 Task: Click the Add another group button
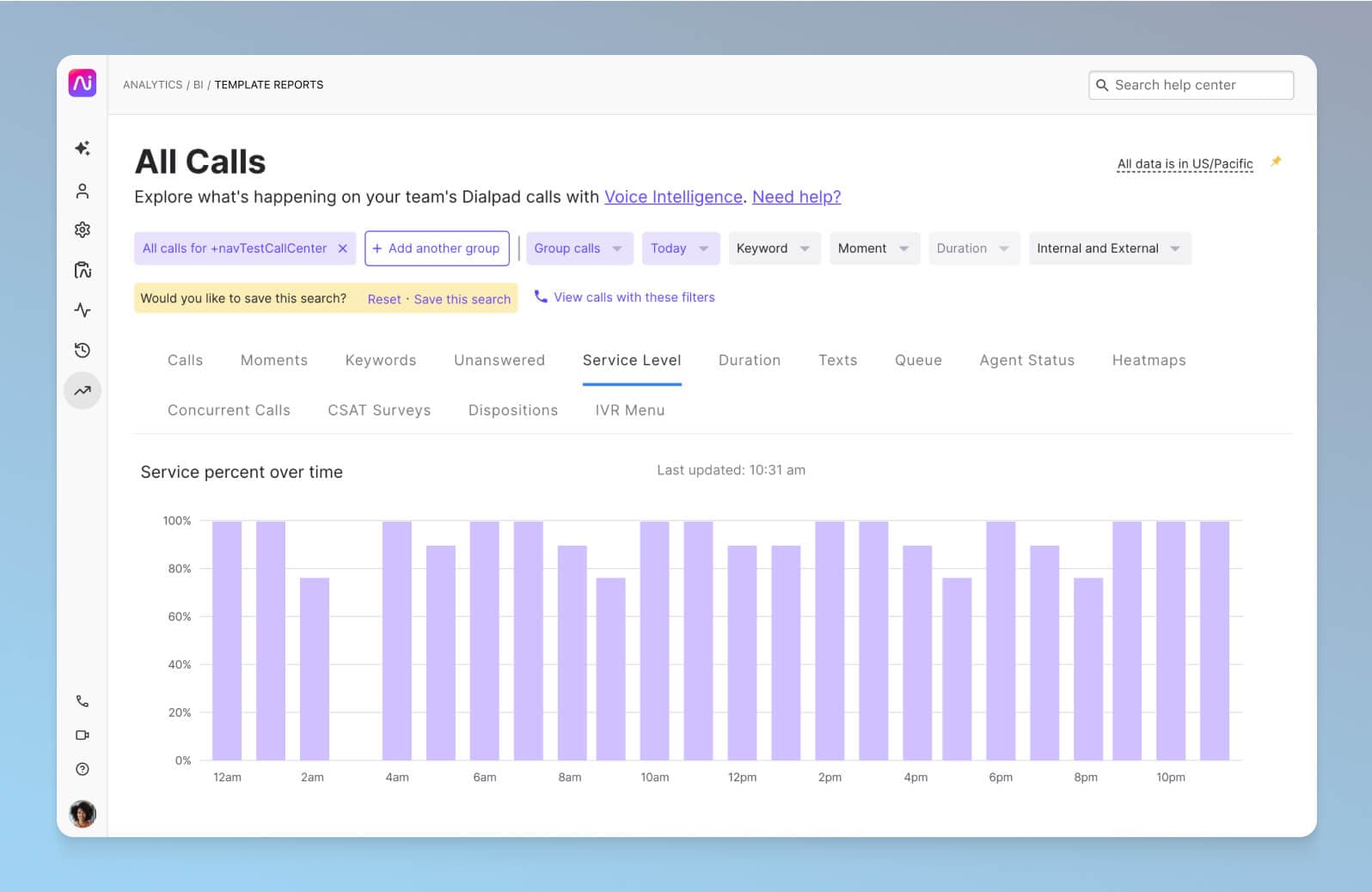437,248
